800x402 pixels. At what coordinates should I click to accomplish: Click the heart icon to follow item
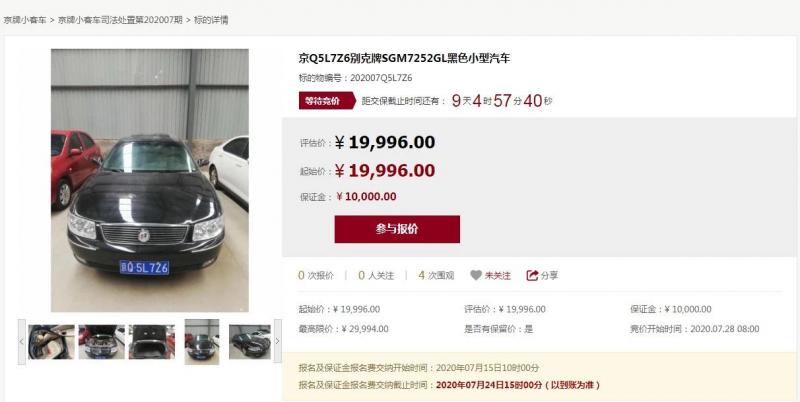(476, 275)
